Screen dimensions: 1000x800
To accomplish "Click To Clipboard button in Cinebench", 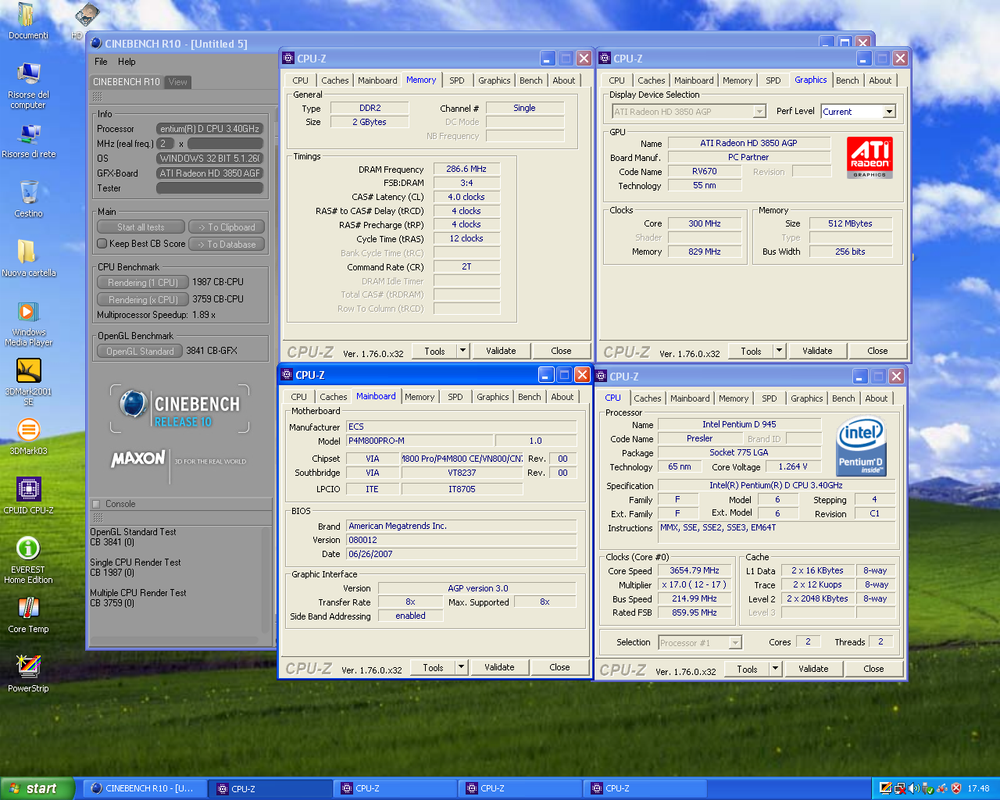I will point(226,226).
